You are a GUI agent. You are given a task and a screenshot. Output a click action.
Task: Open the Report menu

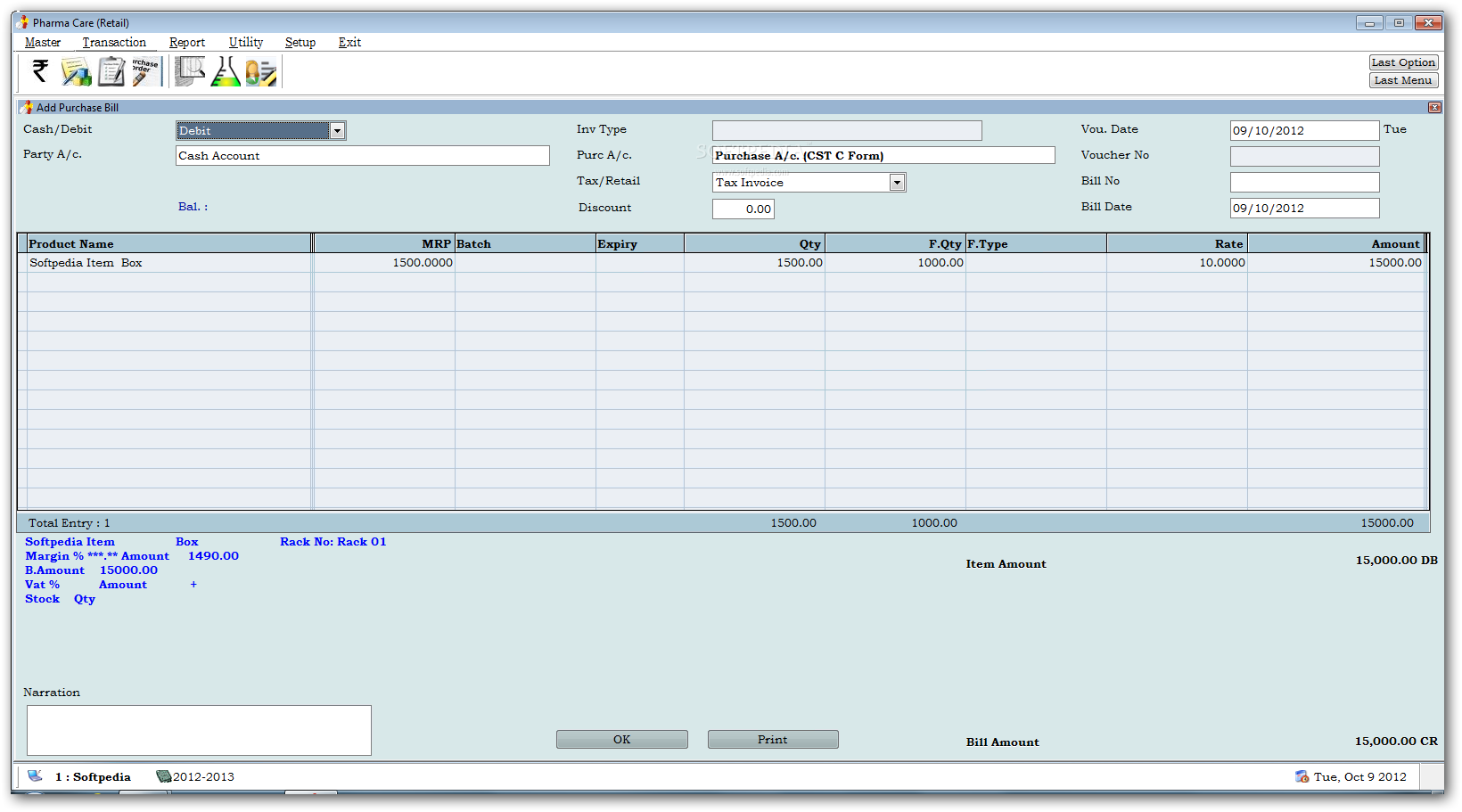tap(187, 42)
